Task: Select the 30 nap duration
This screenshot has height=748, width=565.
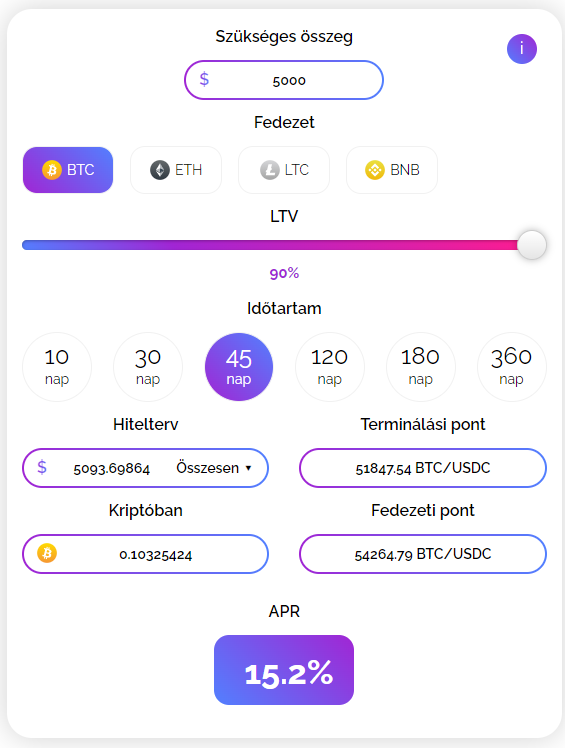Action: (148, 367)
